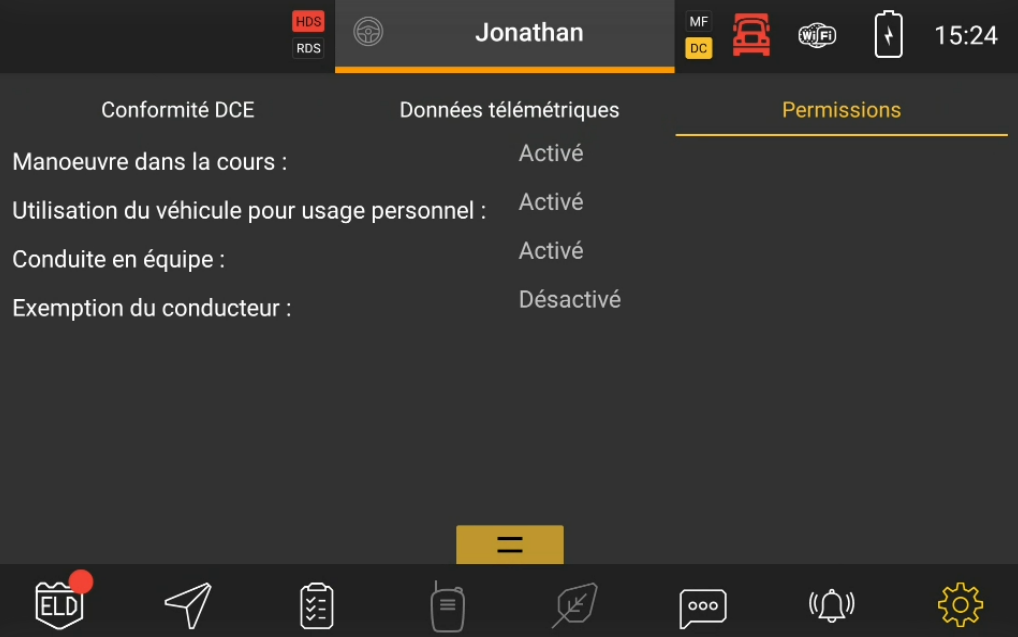Image resolution: width=1018 pixels, height=637 pixels.
Task: Open the settings gear icon
Action: [960, 605]
